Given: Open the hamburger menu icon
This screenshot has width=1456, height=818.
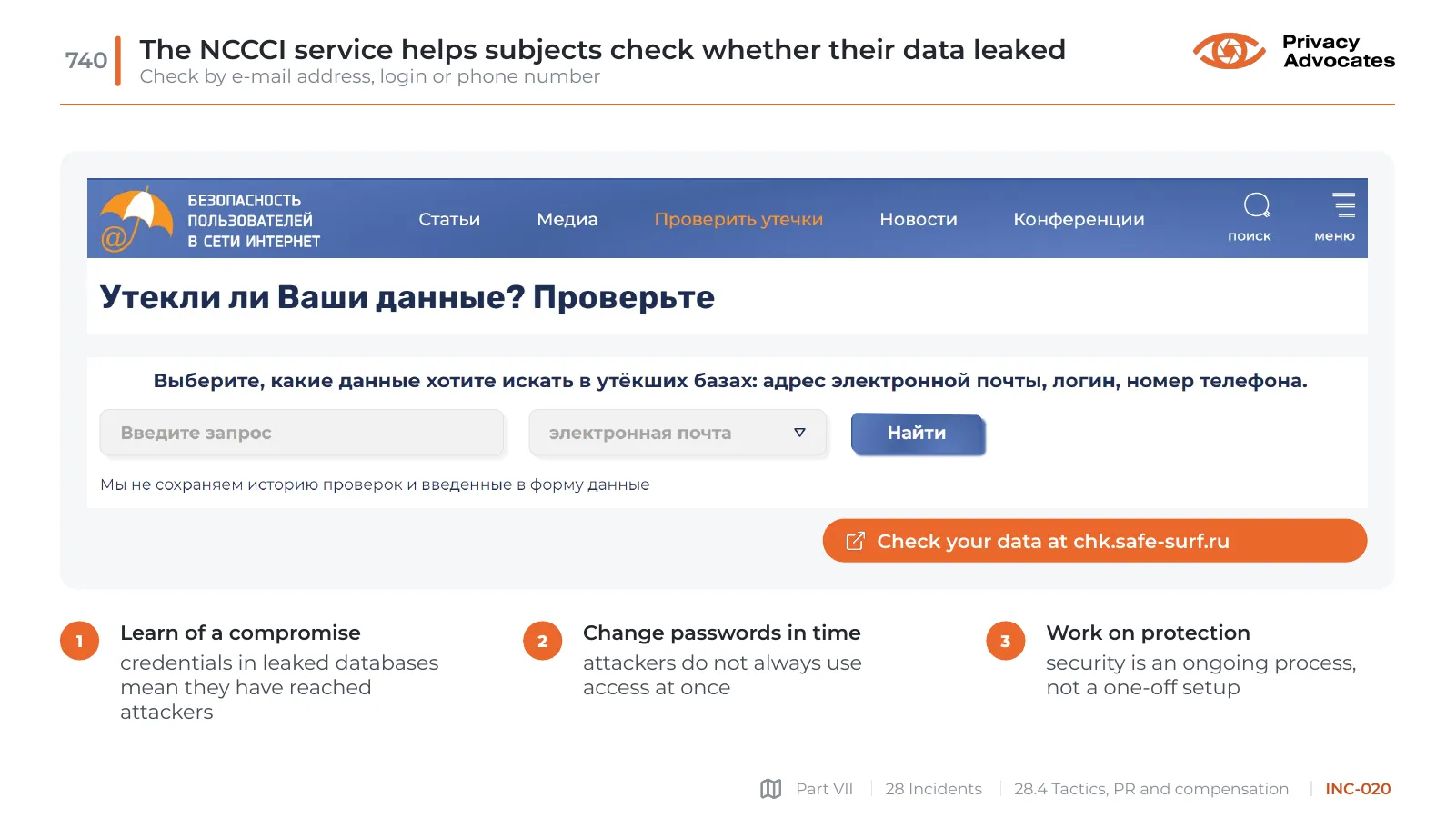Looking at the screenshot, I should pyautogui.click(x=1343, y=204).
